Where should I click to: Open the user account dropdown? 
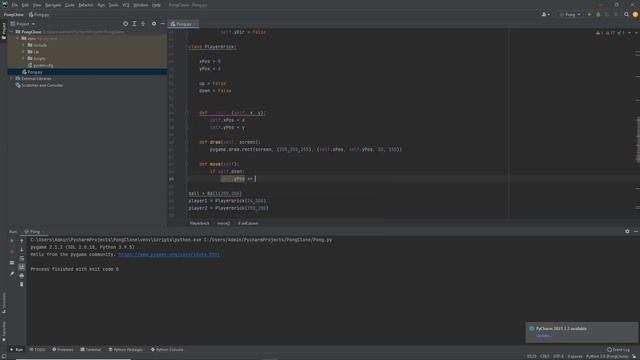coord(545,14)
